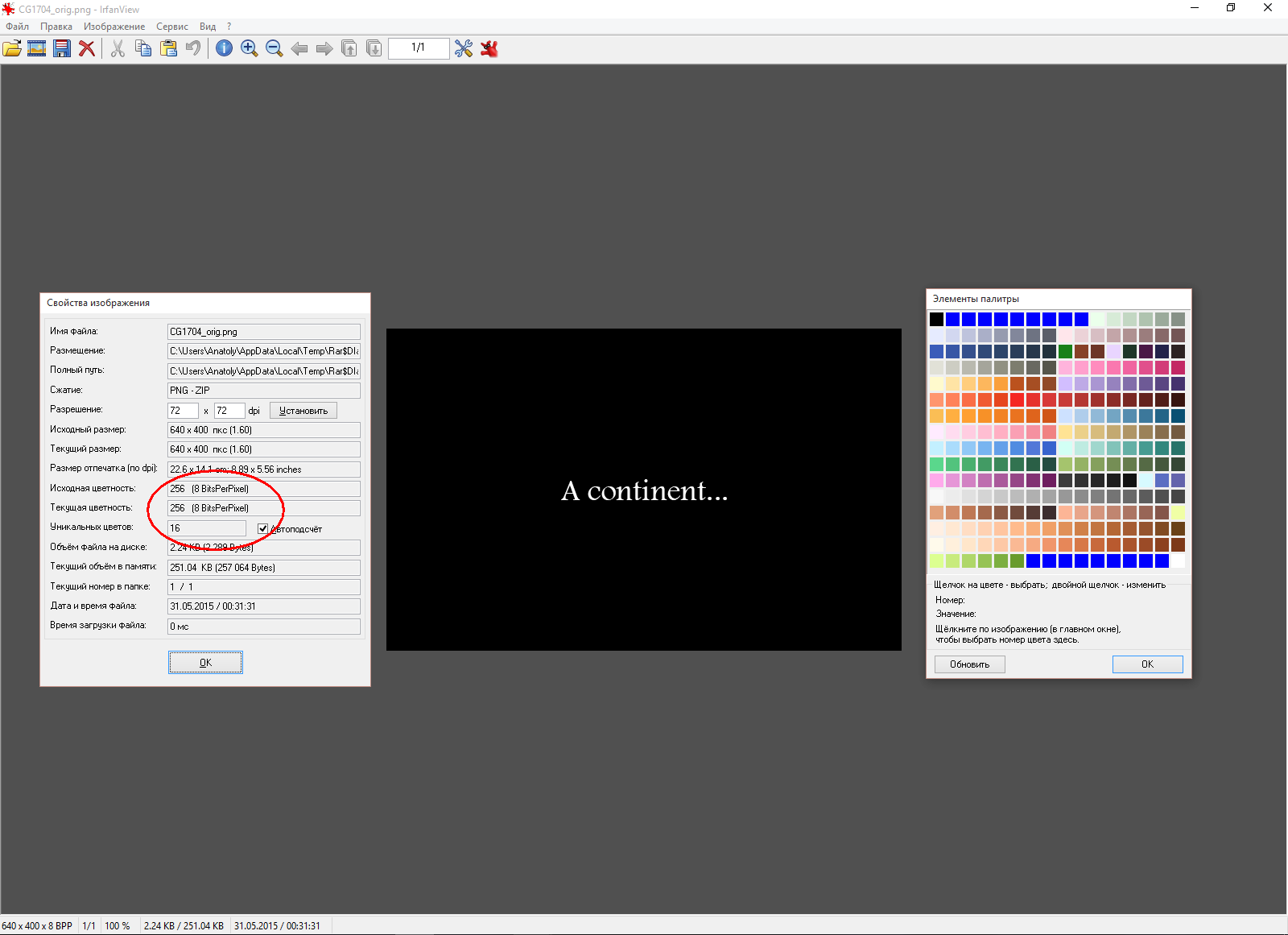Click the Undo arrow icon
The height and width of the screenshot is (935, 1288).
(x=193, y=48)
